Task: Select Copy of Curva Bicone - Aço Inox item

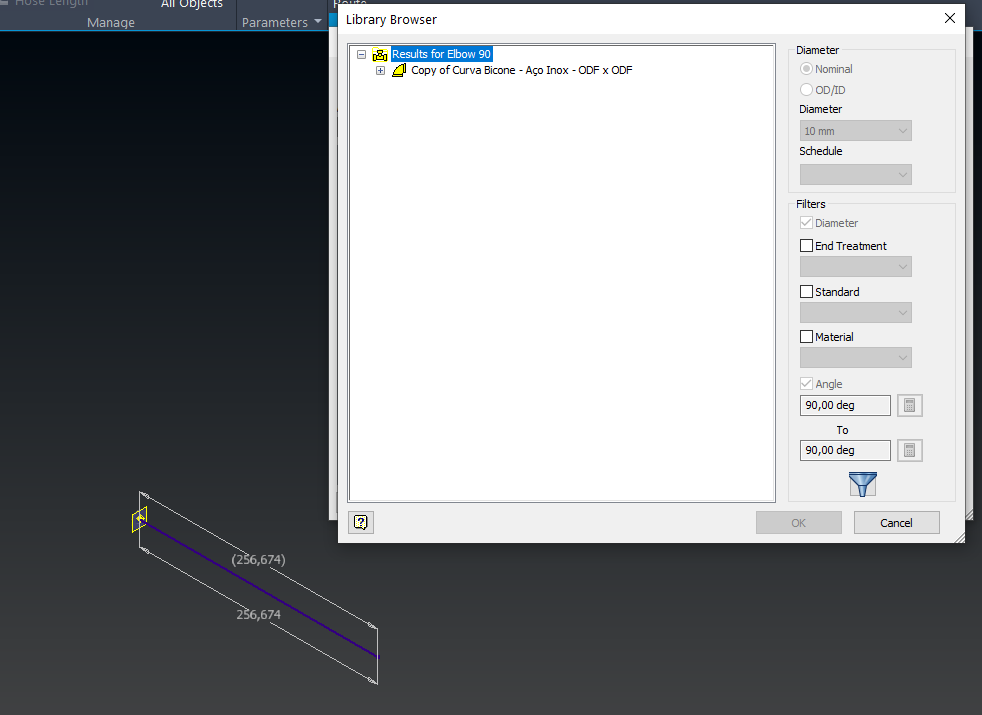Action: click(x=522, y=70)
